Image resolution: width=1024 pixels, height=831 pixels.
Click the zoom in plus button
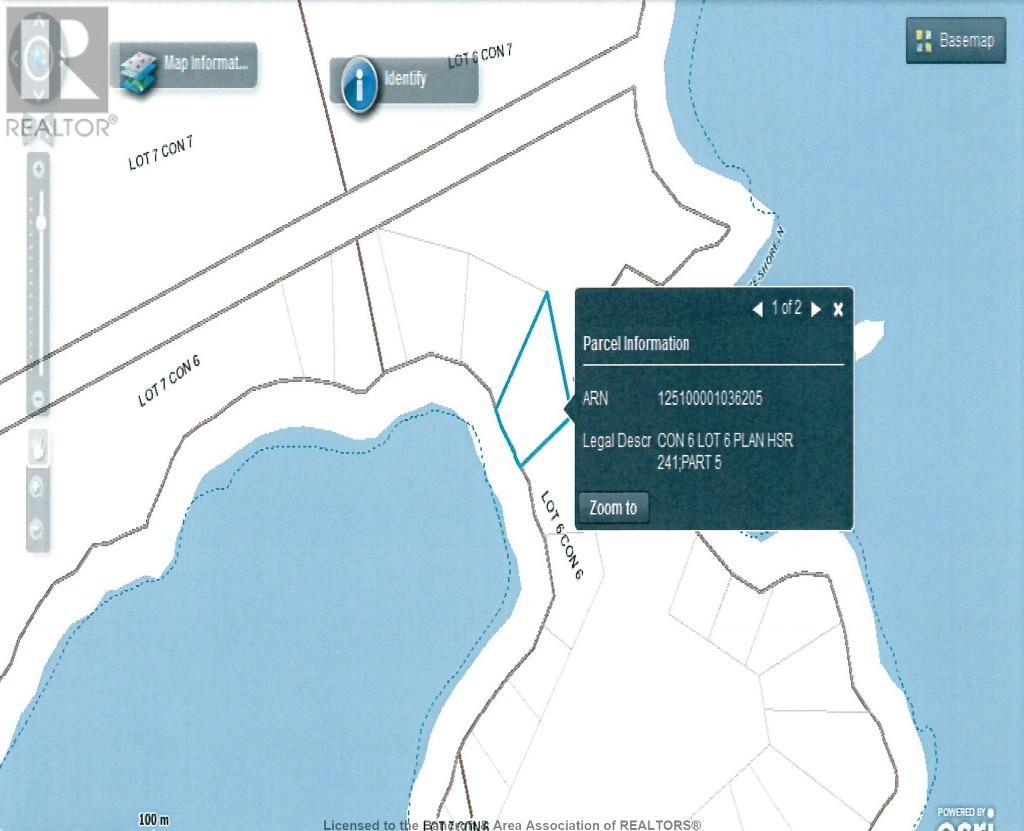pyautogui.click(x=39, y=167)
